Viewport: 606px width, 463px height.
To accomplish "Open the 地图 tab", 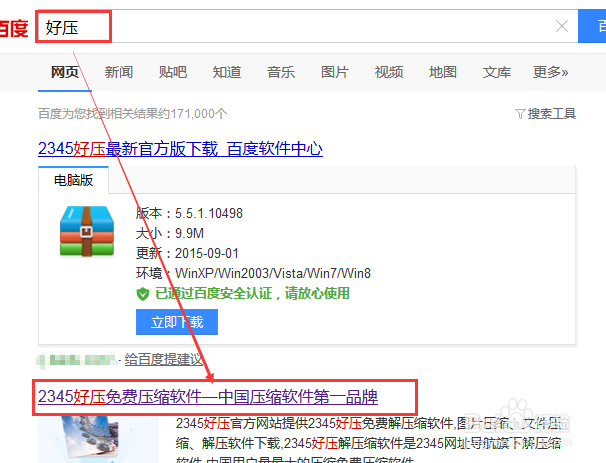I will coord(443,72).
